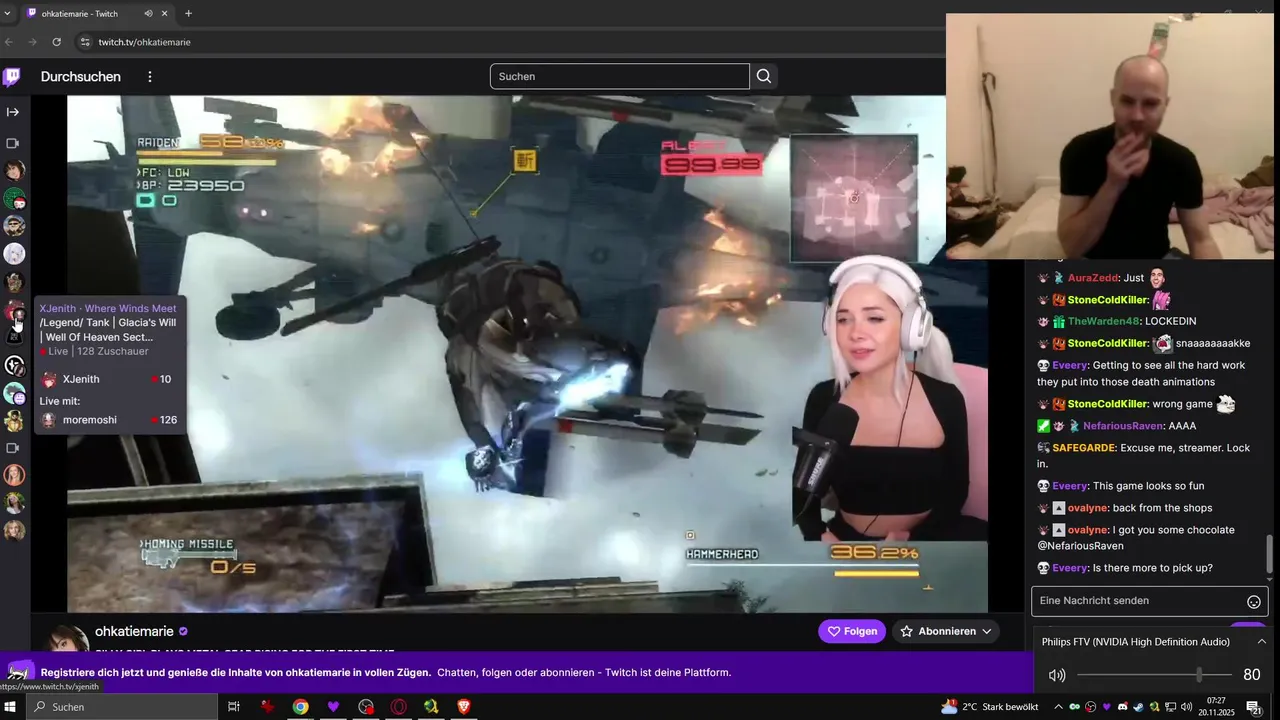Viewport: 1280px width, 720px height.
Task: Close the ohkatiemarie Twitch tab
Action: (165, 13)
